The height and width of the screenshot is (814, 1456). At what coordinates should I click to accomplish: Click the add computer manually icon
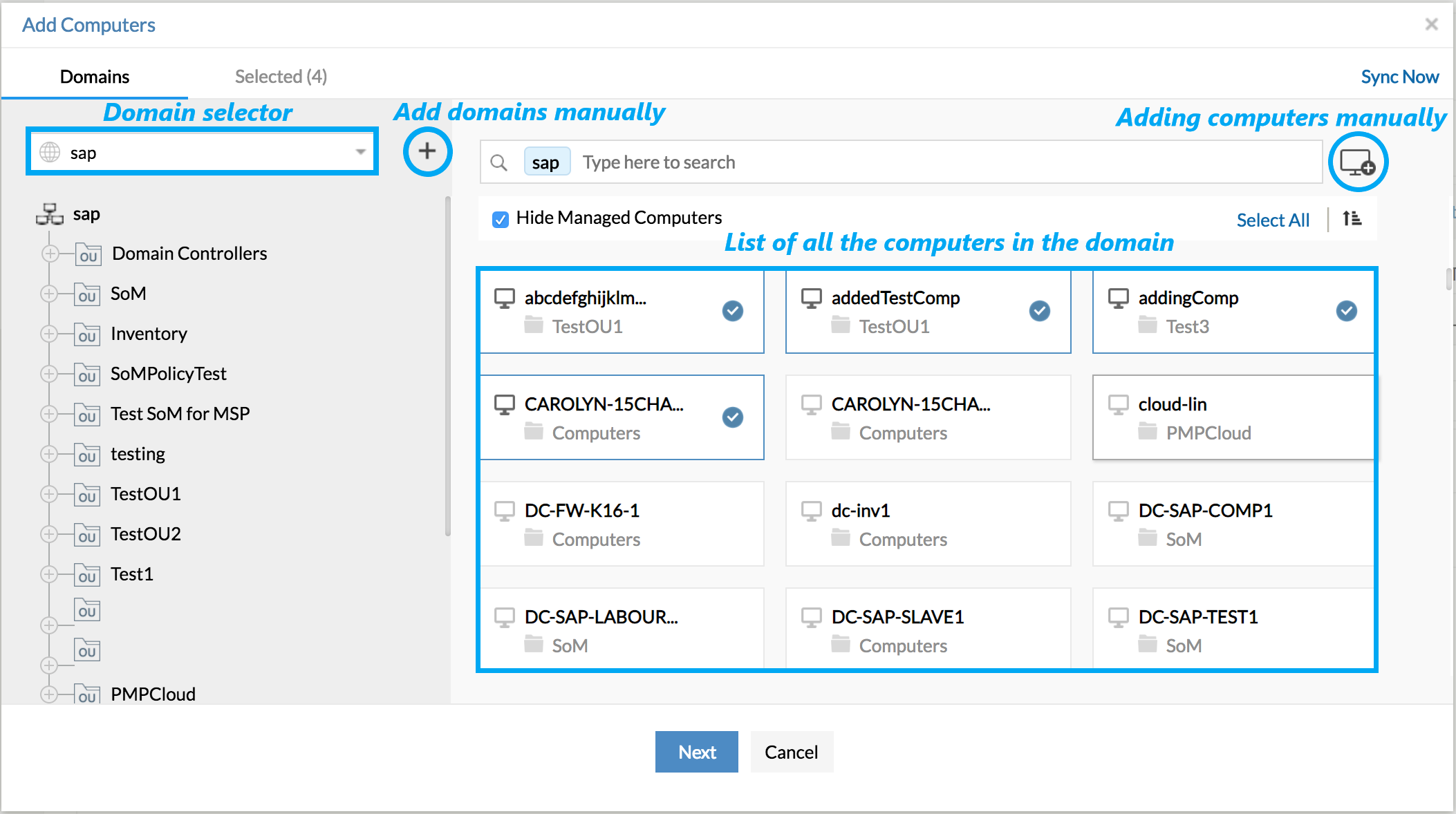click(x=1357, y=163)
